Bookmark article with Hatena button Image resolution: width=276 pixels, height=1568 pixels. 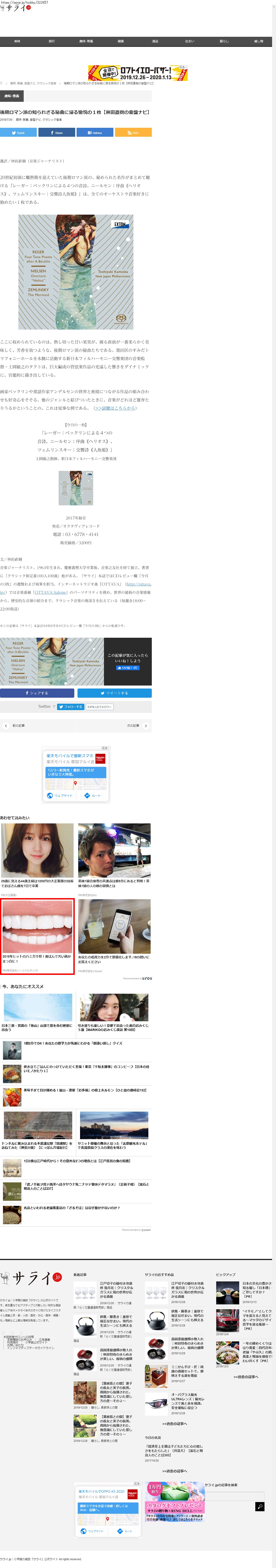tap(95, 133)
